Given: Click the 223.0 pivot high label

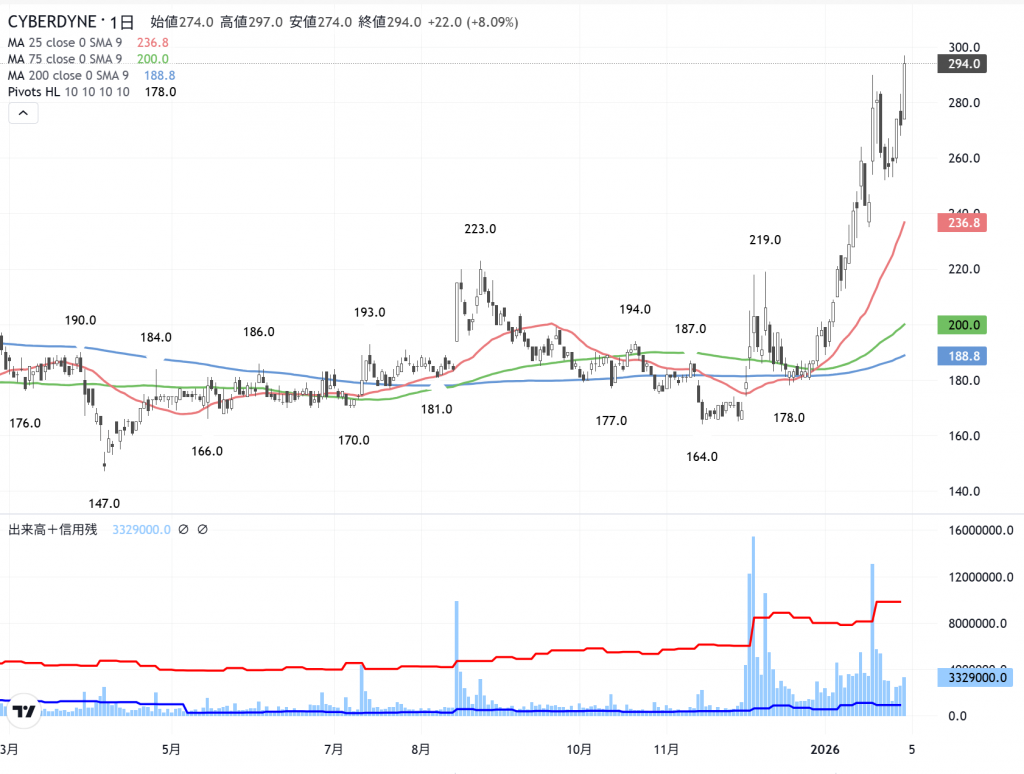Looking at the screenshot, I should tap(480, 229).
